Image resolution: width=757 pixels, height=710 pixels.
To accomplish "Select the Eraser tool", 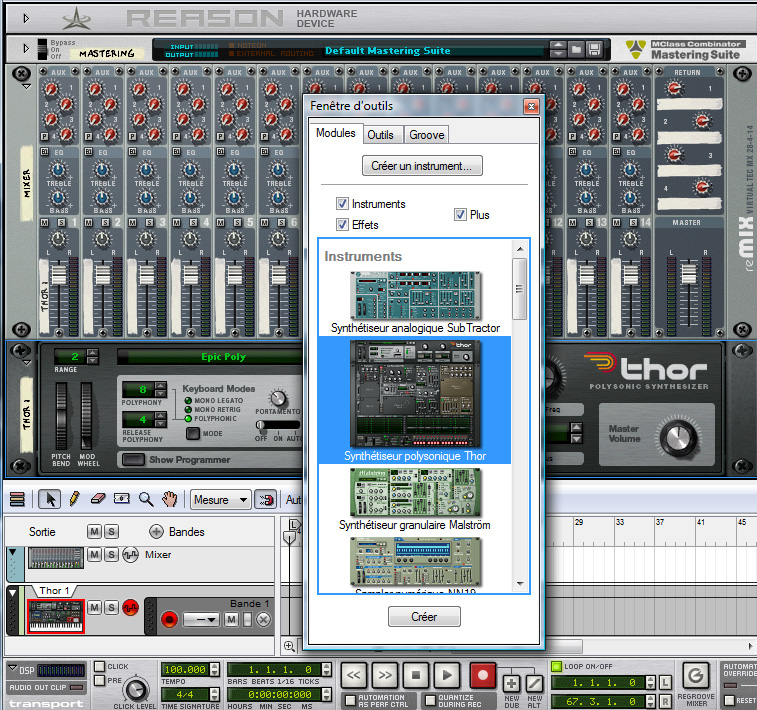I will point(98,499).
